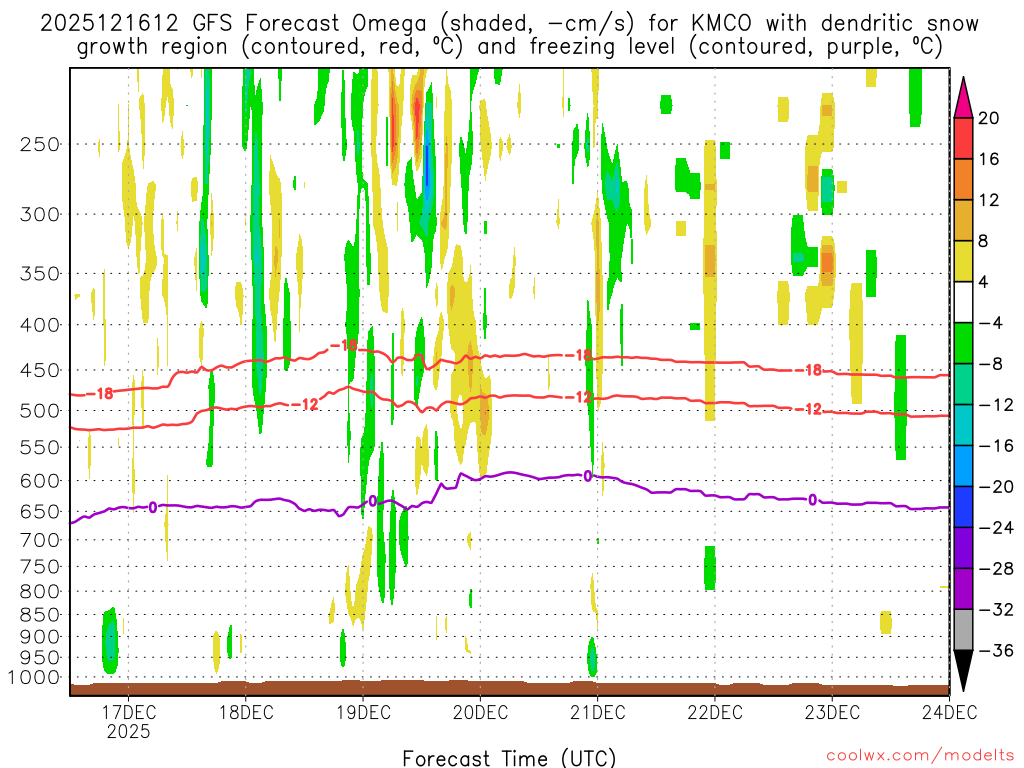Click the 600 pressure level label
This screenshot has width=1024, height=768.
pyautogui.click(x=39, y=481)
